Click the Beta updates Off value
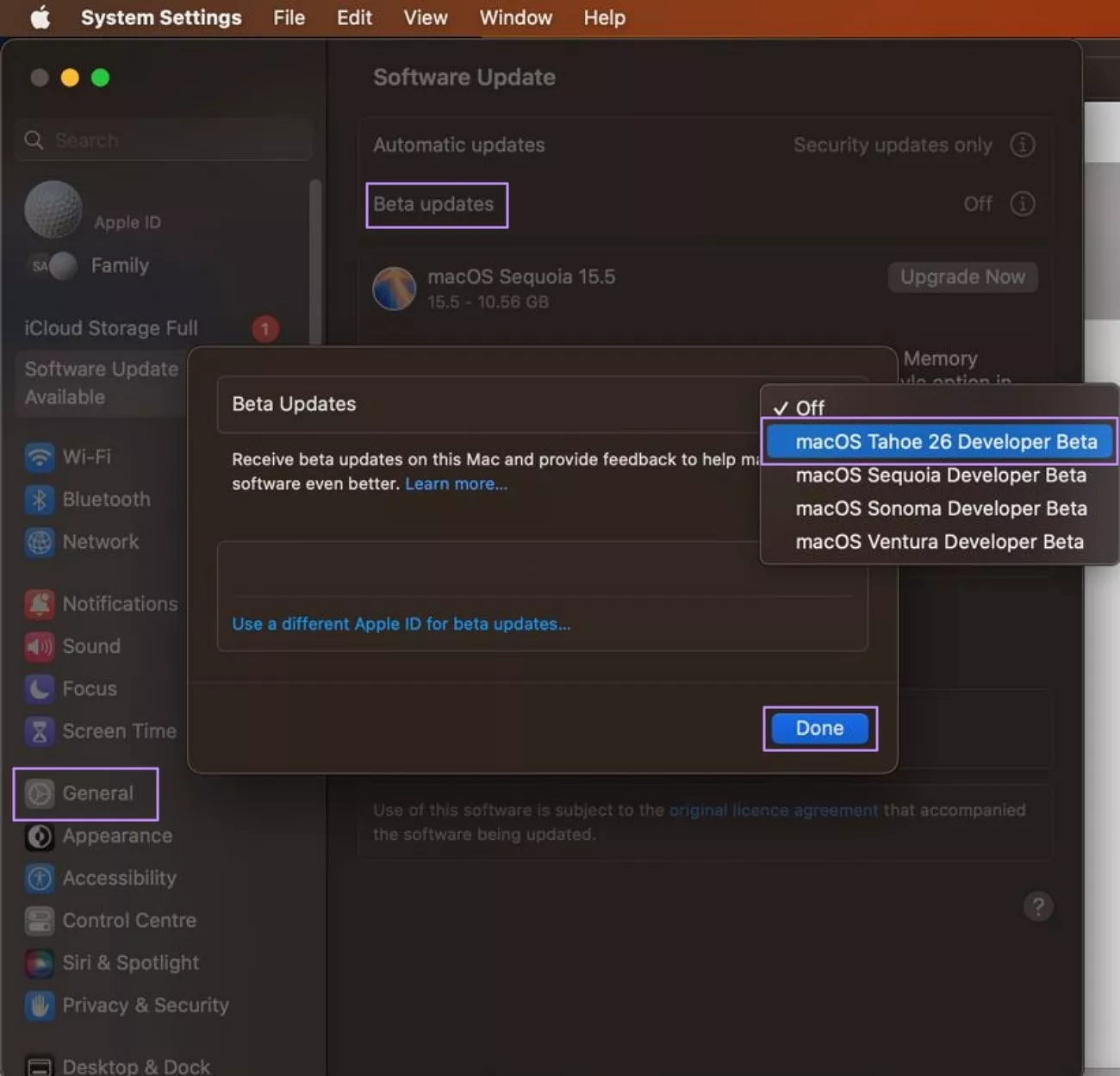The height and width of the screenshot is (1076, 1120). [978, 204]
